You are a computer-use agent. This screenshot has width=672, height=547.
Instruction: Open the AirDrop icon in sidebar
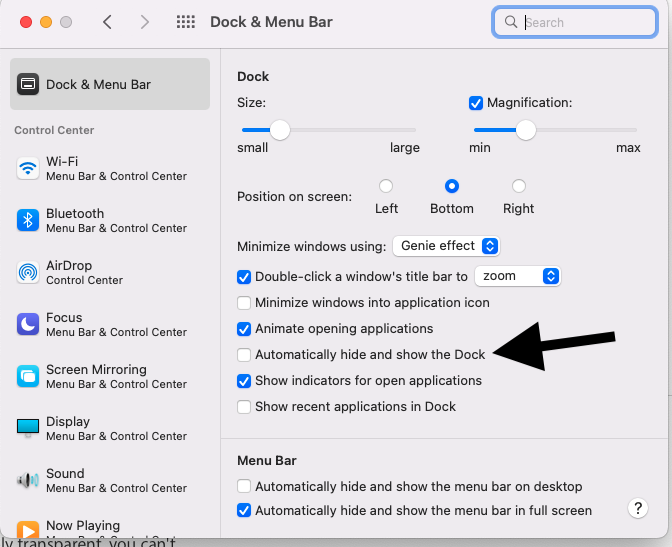click(28, 272)
